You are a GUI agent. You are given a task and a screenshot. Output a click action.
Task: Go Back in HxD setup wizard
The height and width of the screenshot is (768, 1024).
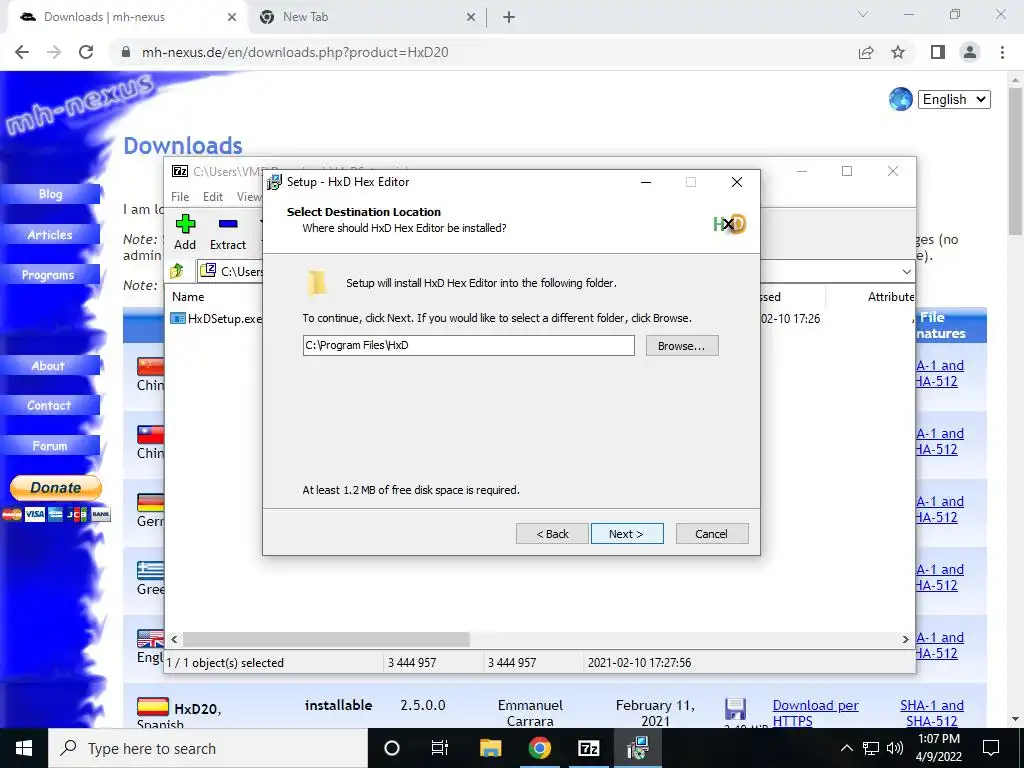(x=552, y=534)
